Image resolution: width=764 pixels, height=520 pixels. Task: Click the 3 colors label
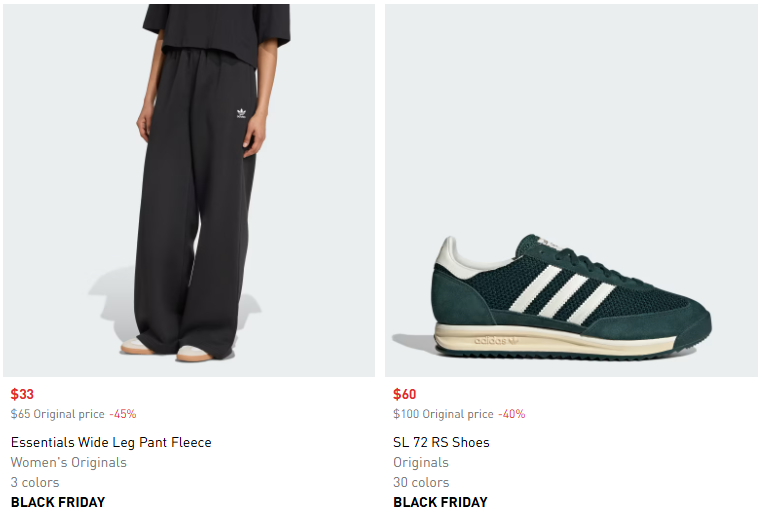point(35,482)
